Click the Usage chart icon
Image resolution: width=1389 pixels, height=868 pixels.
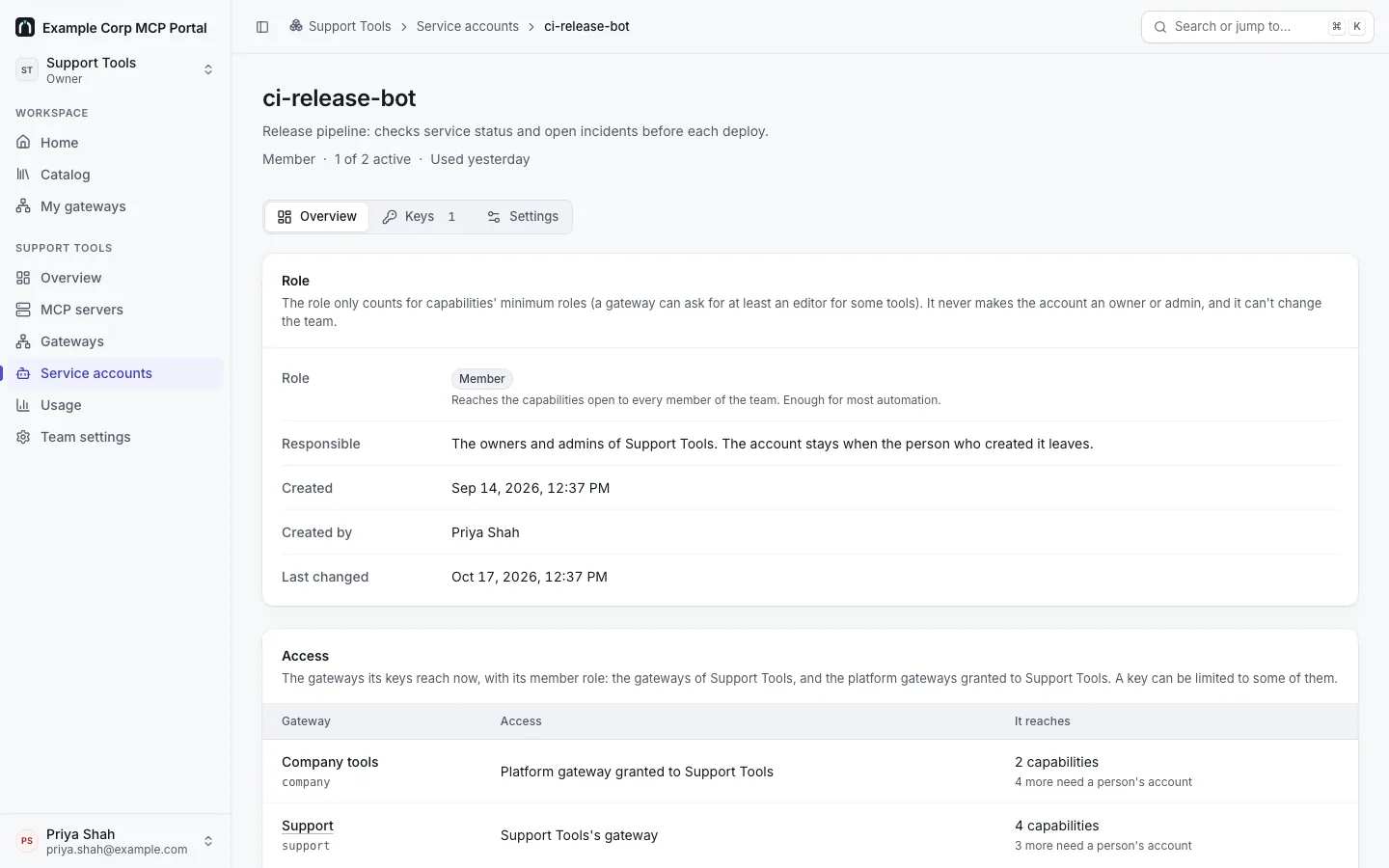23,405
